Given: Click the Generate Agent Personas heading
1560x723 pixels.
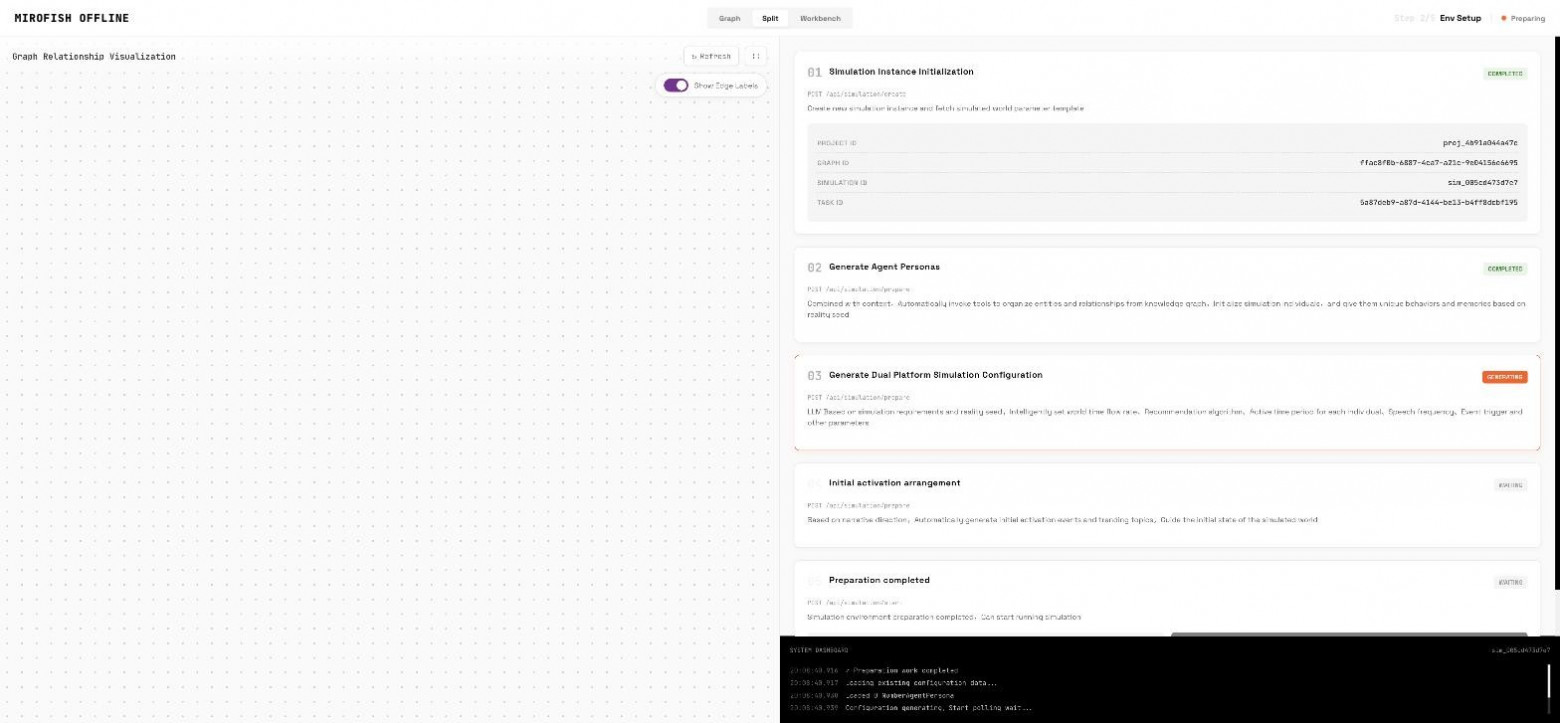Looking at the screenshot, I should [x=884, y=267].
